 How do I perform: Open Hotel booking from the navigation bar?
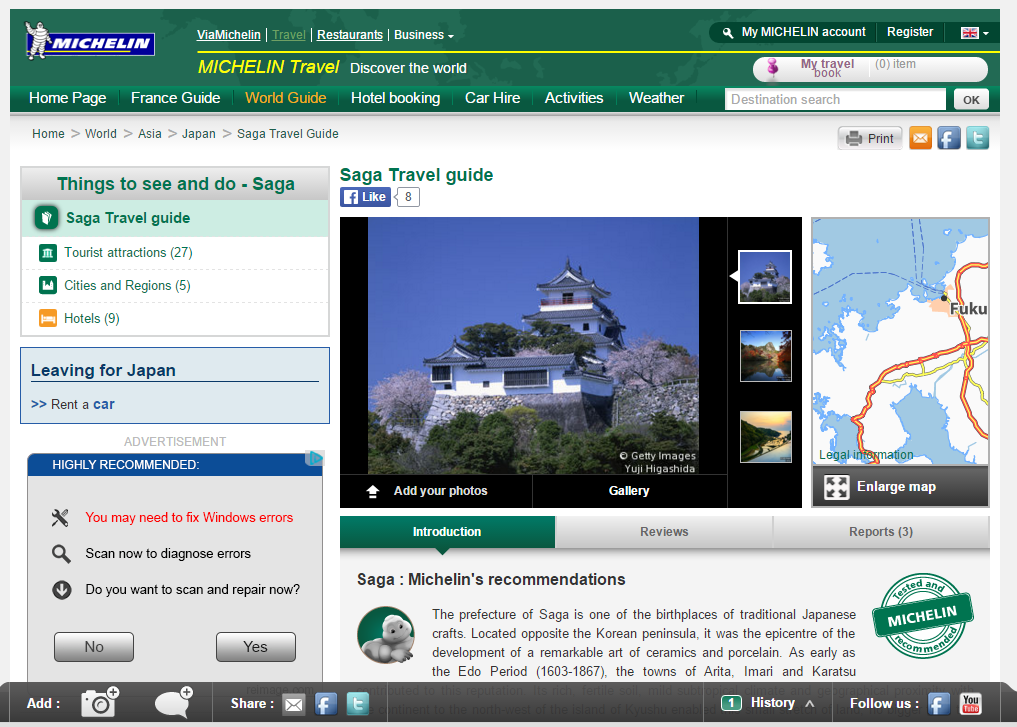tap(395, 98)
